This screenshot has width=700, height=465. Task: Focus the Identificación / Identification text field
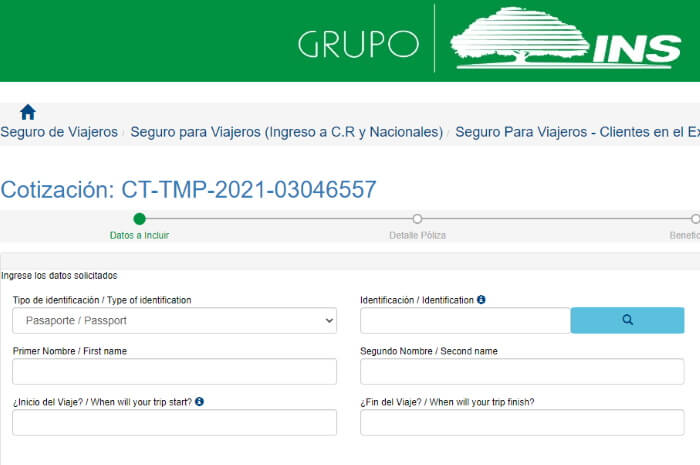pyautogui.click(x=464, y=321)
